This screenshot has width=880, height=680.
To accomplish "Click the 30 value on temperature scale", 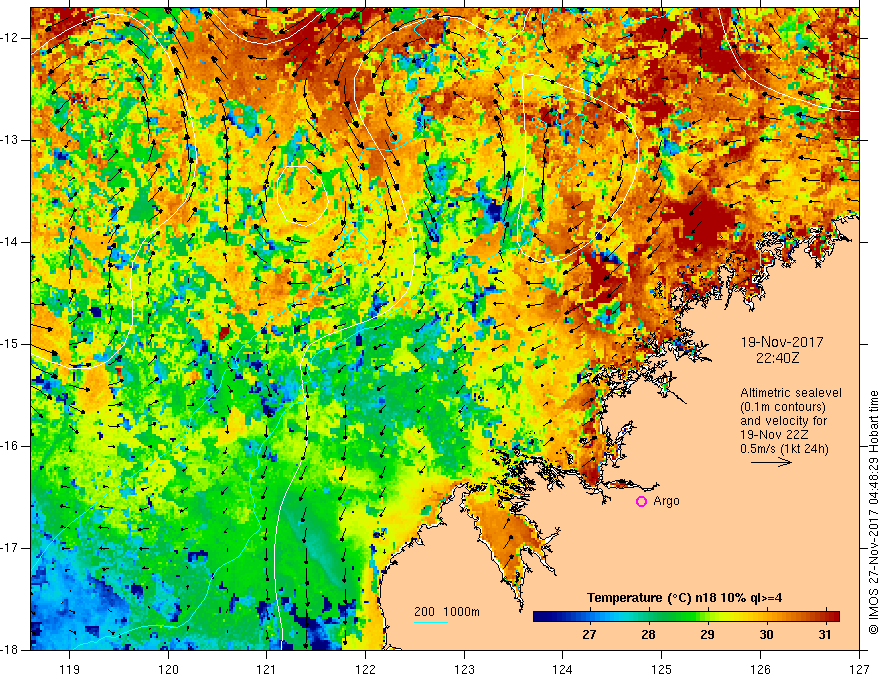I will point(766,635).
